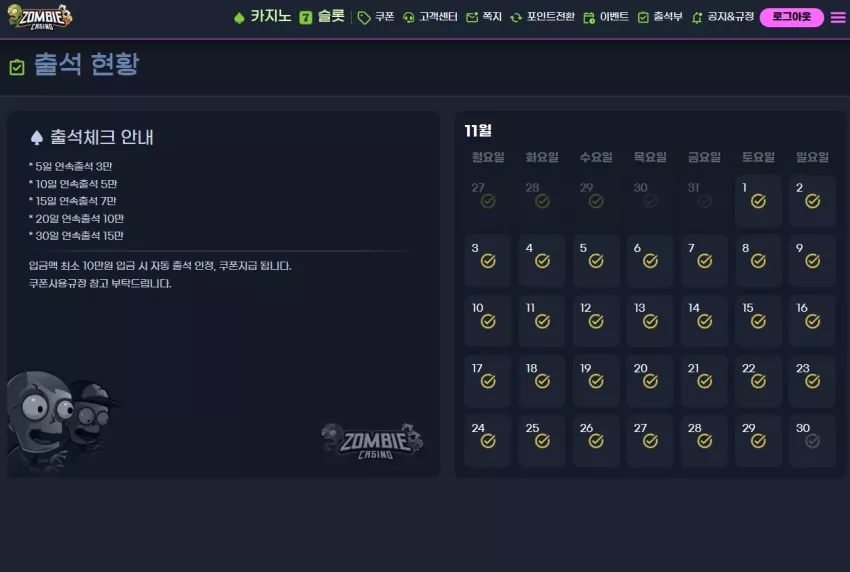Click the spade icon next to 카지노
Viewport: 850px width, 572px height.
[239, 18]
